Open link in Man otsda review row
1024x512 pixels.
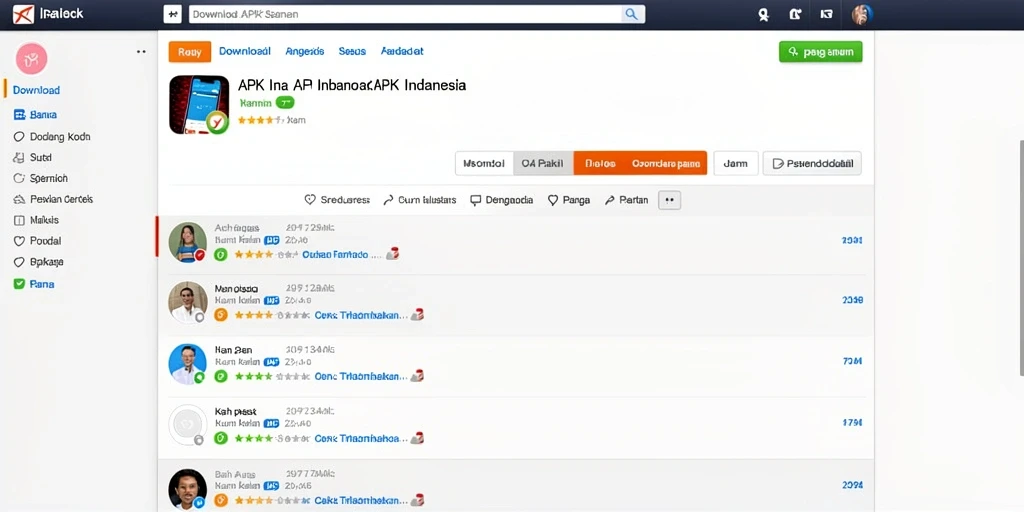click(x=361, y=315)
